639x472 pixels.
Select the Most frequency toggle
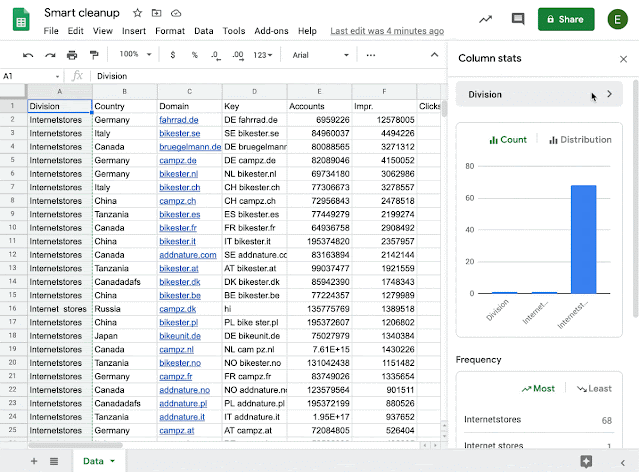[538, 388]
